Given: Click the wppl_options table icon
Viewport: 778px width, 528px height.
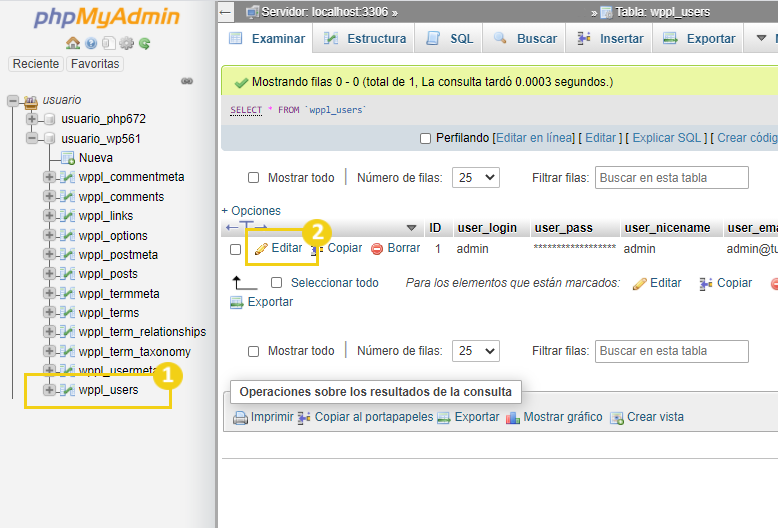Looking at the screenshot, I should point(67,235).
